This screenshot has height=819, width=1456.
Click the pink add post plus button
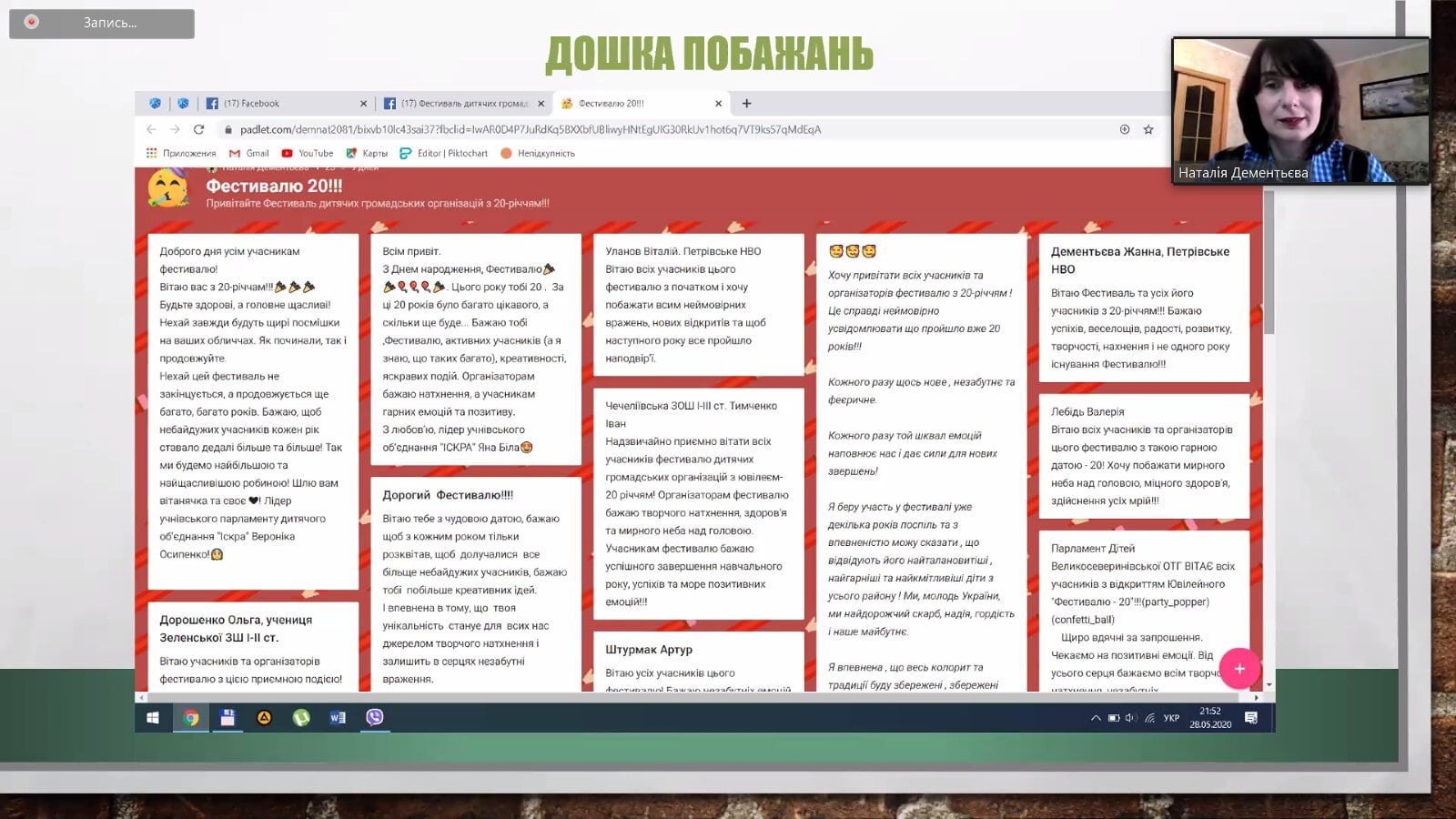tap(1239, 669)
